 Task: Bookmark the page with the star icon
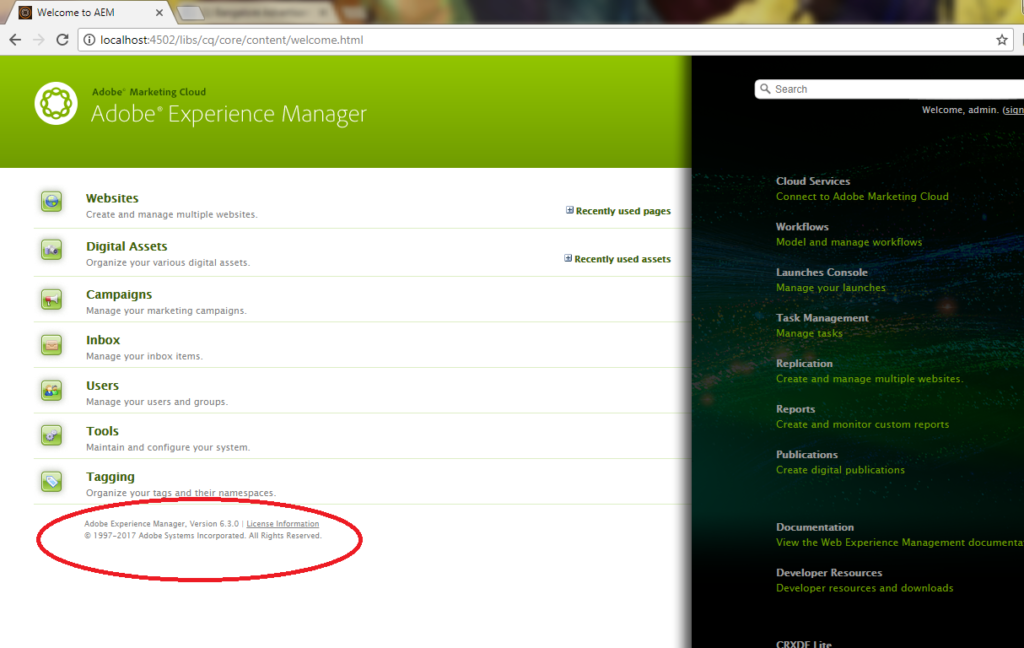click(x=1002, y=40)
